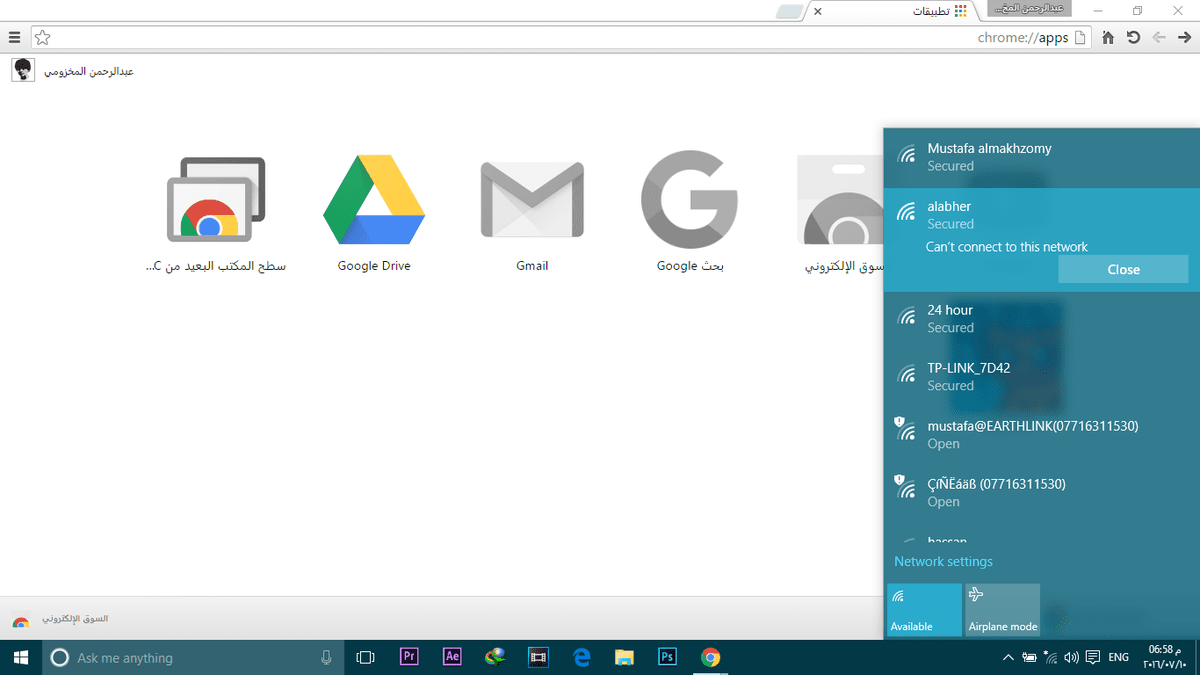Reload the page with refresh icon
1200x675 pixels.
[x=1133, y=38]
